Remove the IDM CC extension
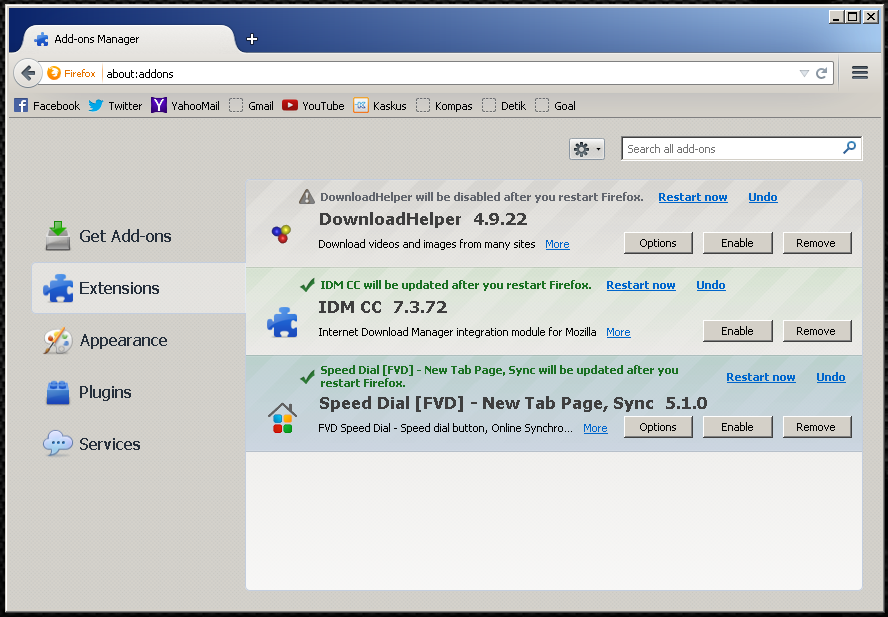888x617 pixels. (x=817, y=331)
